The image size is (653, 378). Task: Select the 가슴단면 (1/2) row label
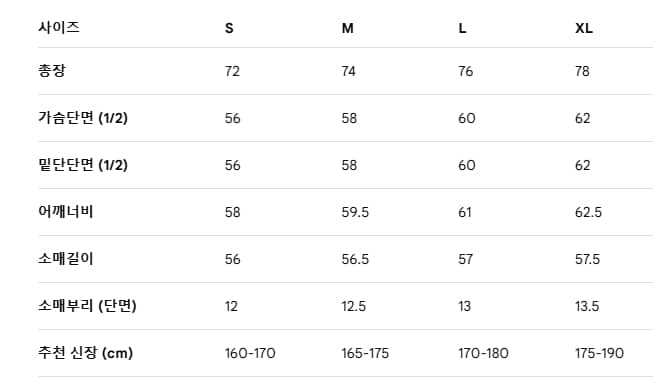83,118
